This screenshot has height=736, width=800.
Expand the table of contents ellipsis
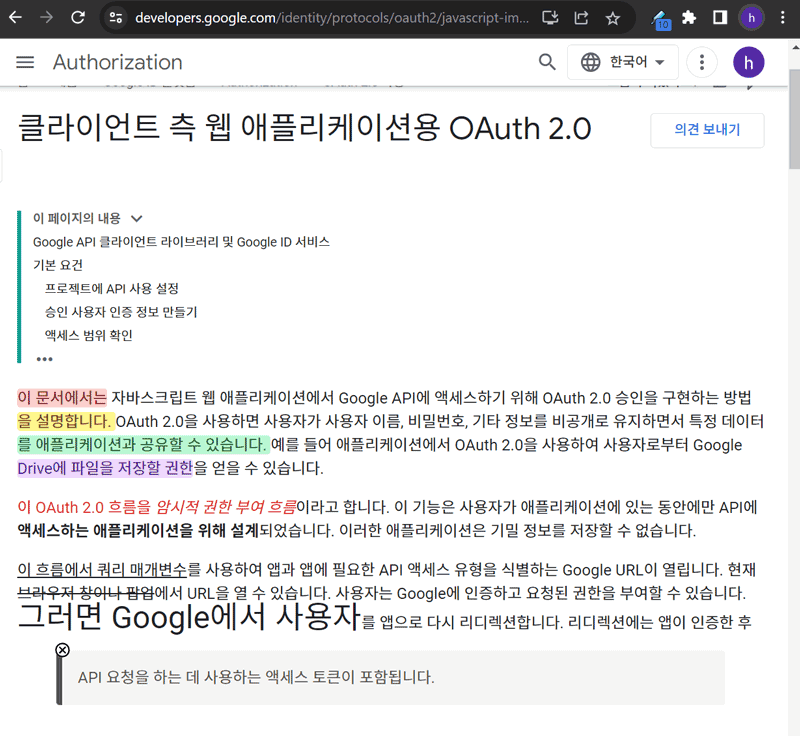44,359
